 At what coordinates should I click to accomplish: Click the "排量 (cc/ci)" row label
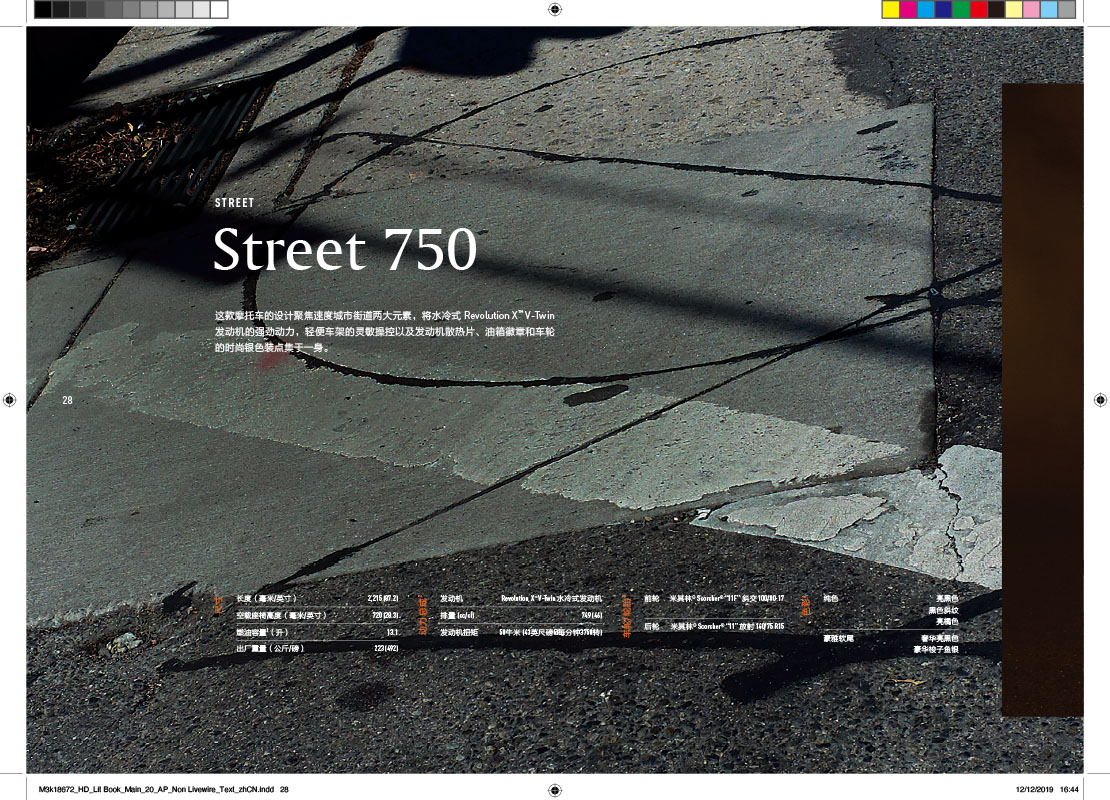point(457,615)
